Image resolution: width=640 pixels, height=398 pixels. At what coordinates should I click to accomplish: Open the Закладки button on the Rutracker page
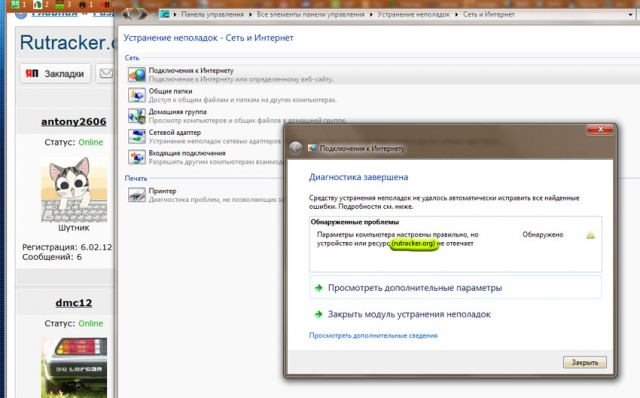pyautogui.click(x=55, y=73)
